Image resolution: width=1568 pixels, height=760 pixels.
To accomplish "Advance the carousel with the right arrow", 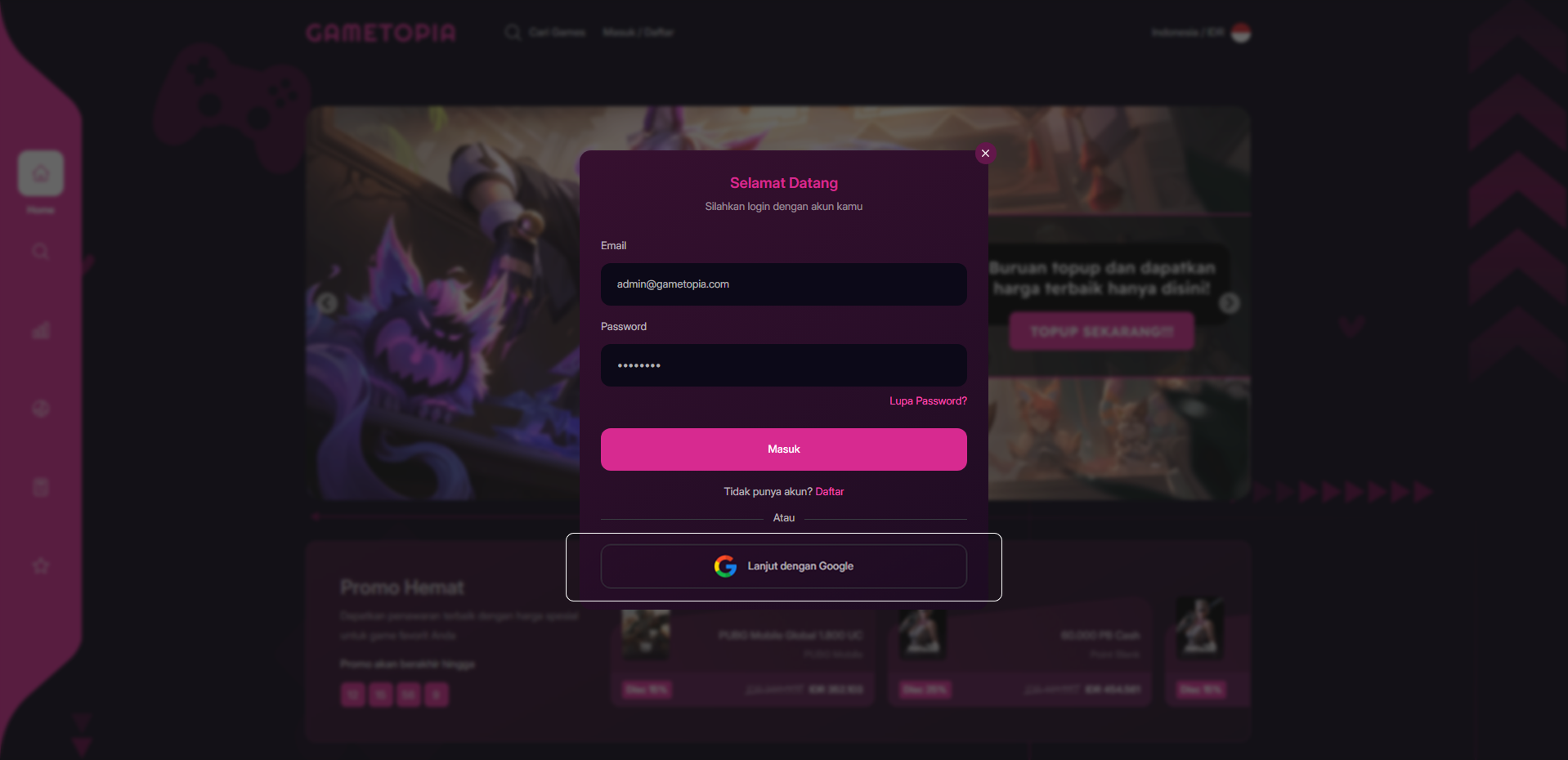I will 1230,303.
